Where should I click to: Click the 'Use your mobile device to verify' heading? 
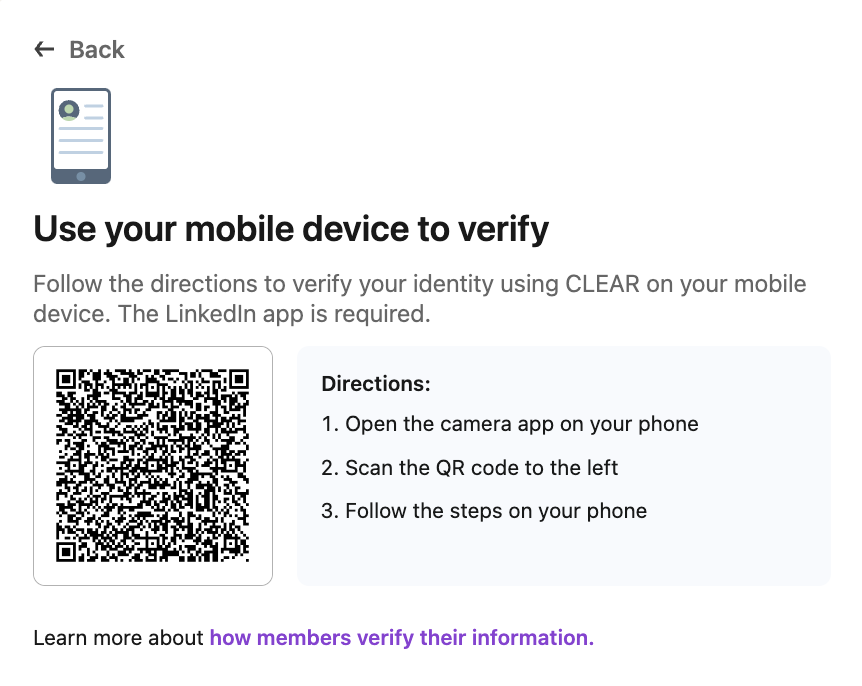[291, 229]
